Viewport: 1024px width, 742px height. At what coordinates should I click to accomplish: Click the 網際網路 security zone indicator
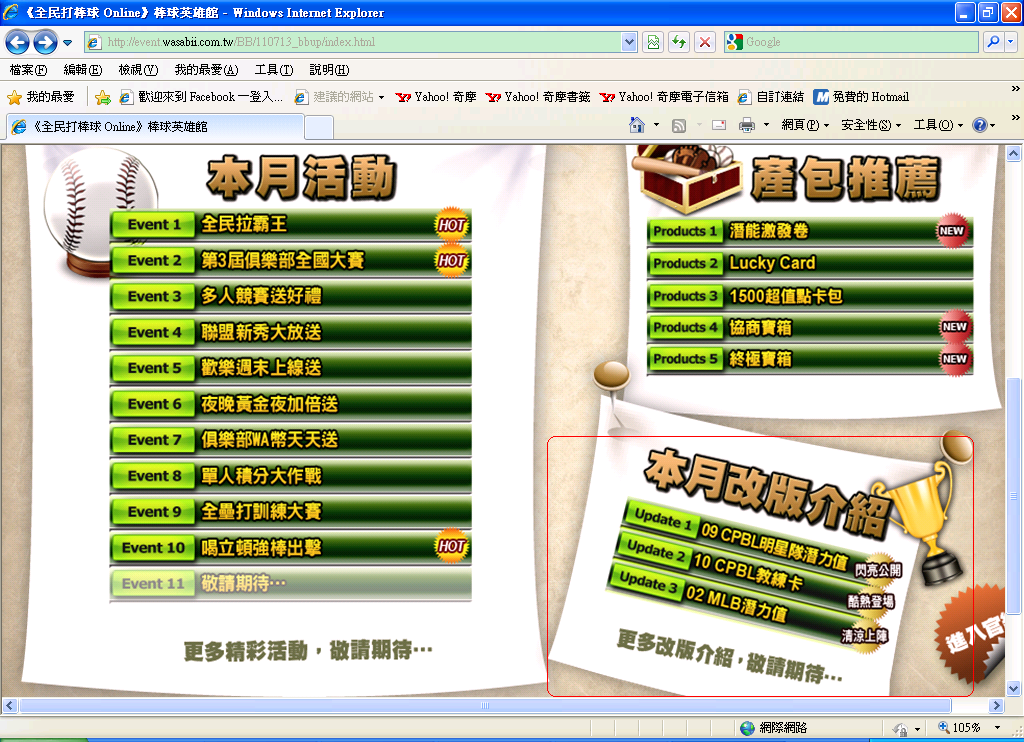coord(774,728)
